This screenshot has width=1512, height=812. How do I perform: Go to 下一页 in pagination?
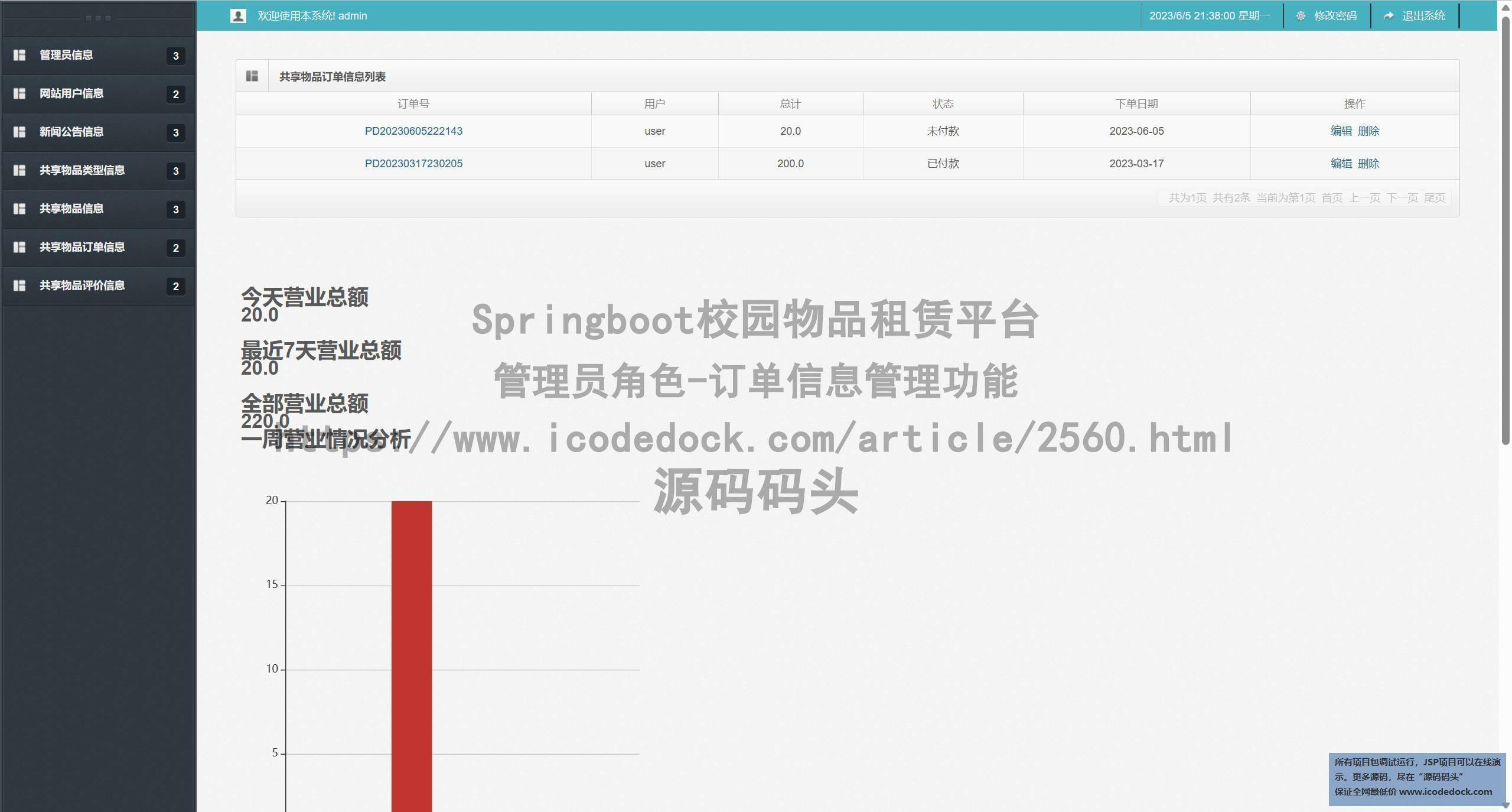[1402, 198]
